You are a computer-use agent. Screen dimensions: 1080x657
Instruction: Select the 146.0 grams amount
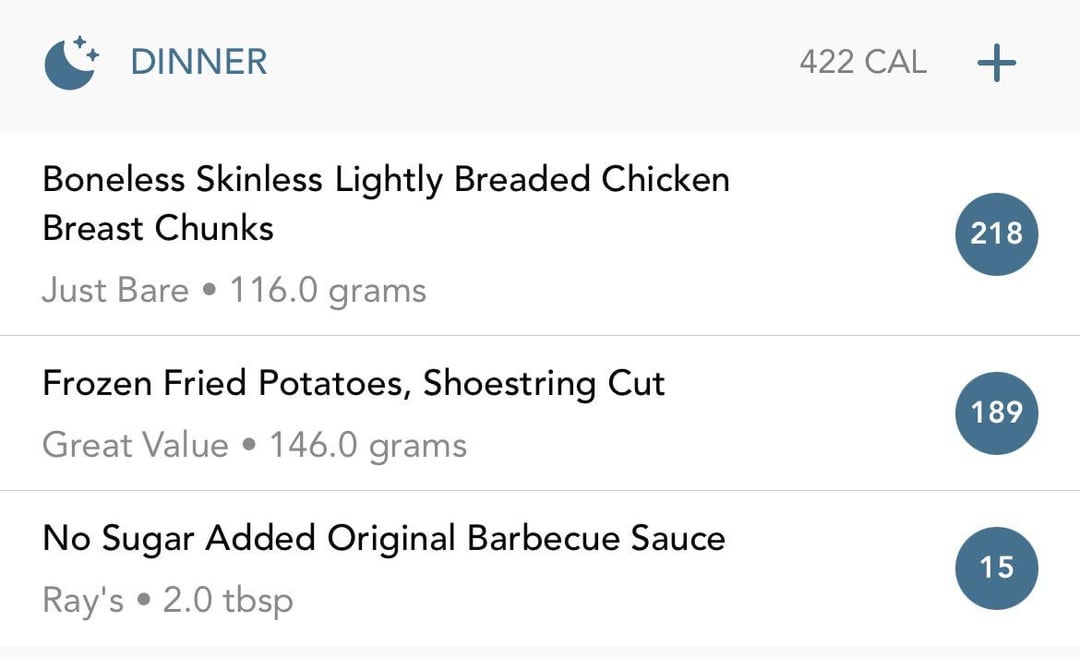pyautogui.click(x=368, y=446)
